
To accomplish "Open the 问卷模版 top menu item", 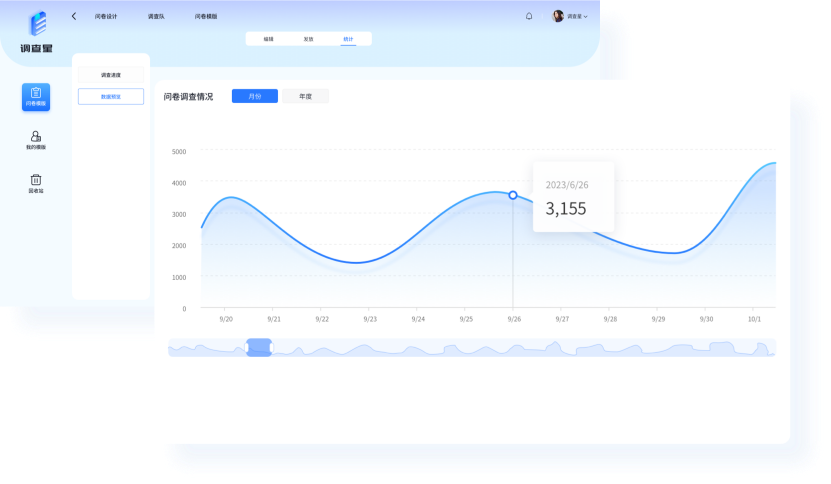I will click(206, 17).
